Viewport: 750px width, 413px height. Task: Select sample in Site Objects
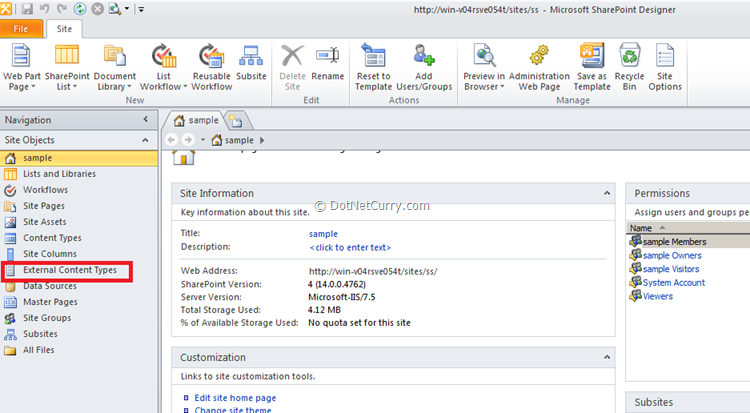coord(79,158)
